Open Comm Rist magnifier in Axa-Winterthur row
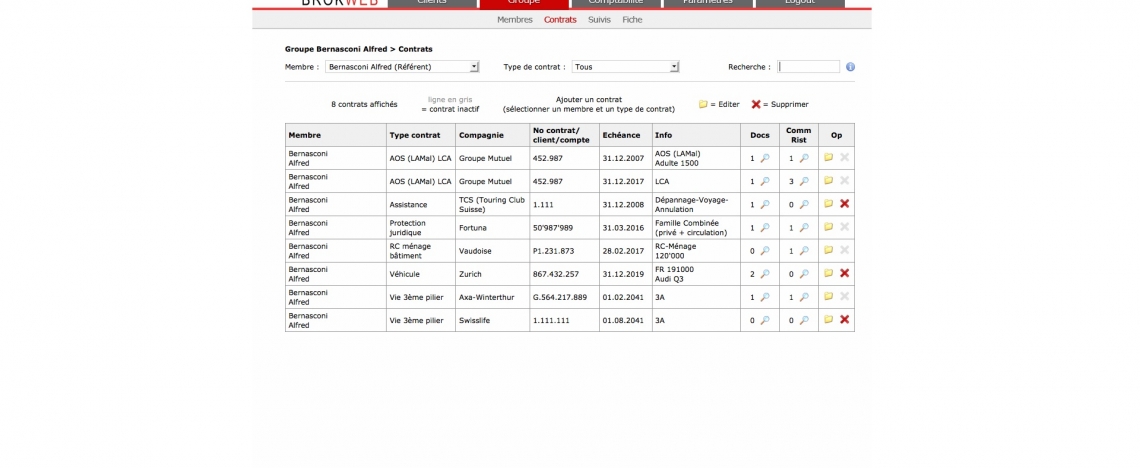1140x468 pixels. [803, 297]
